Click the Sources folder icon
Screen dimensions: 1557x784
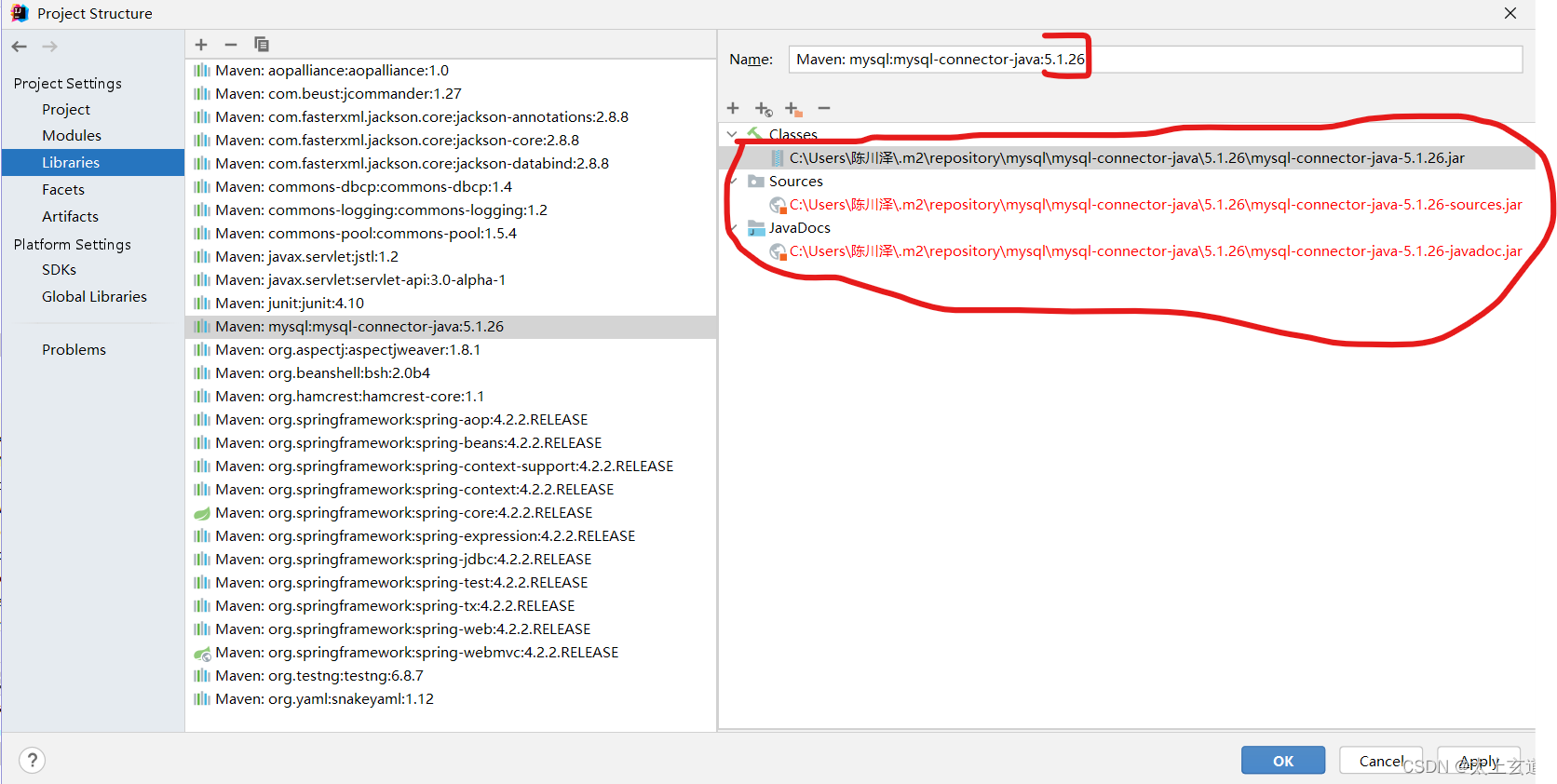click(x=756, y=182)
